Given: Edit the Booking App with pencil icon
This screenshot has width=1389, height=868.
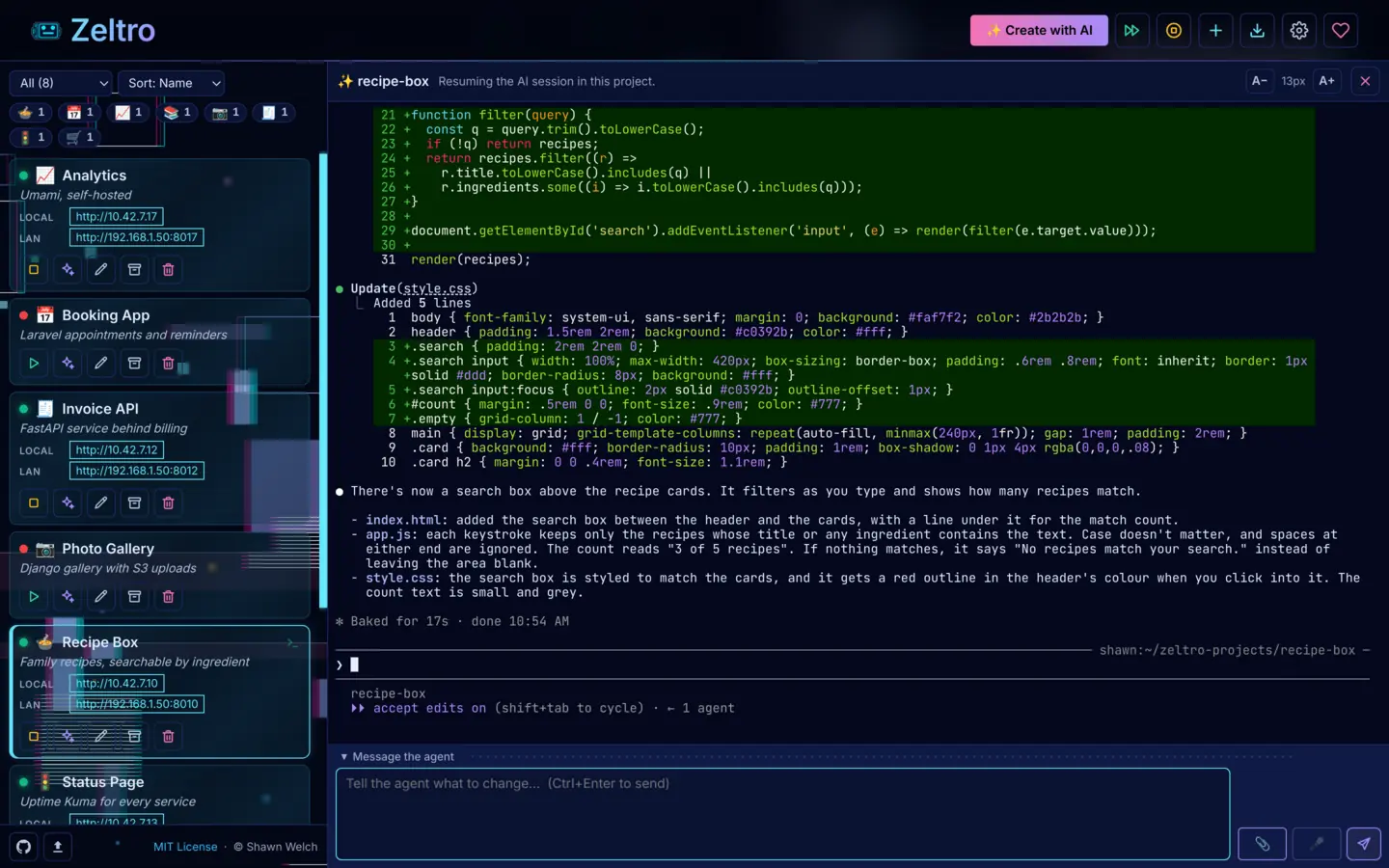Looking at the screenshot, I should tap(101, 363).
